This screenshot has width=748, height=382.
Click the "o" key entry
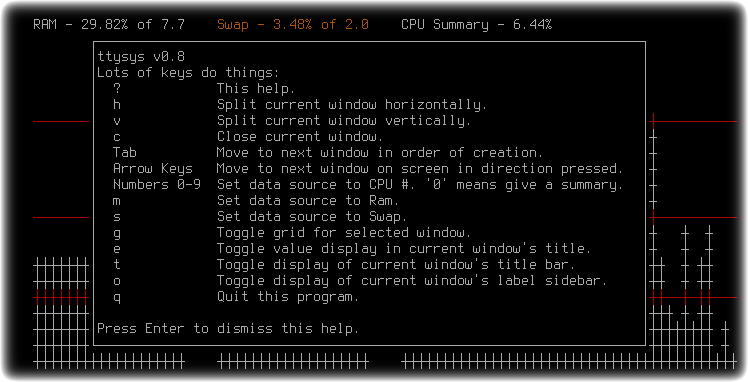point(117,281)
